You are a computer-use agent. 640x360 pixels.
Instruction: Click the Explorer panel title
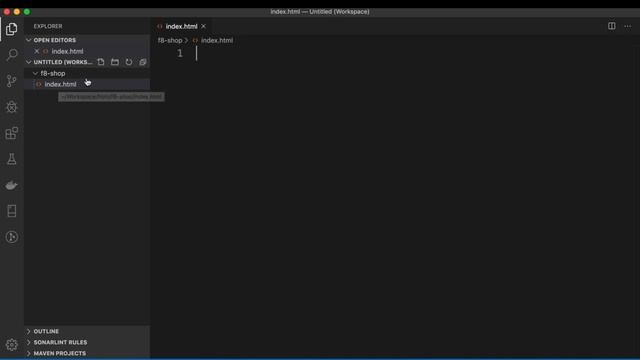[48, 26]
